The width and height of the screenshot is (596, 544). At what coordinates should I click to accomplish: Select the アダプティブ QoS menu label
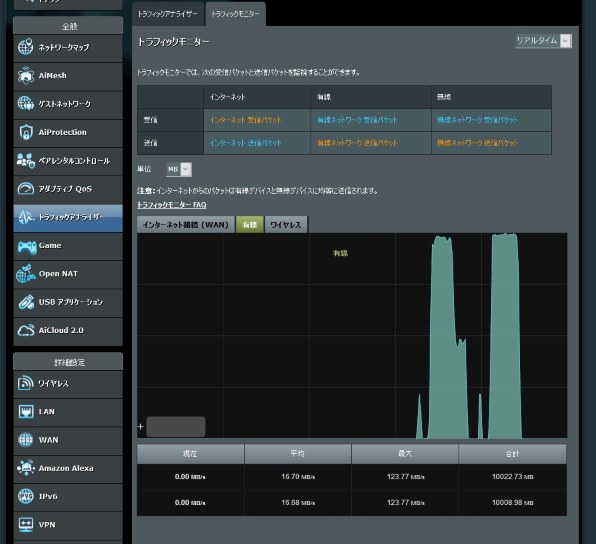pos(65,189)
